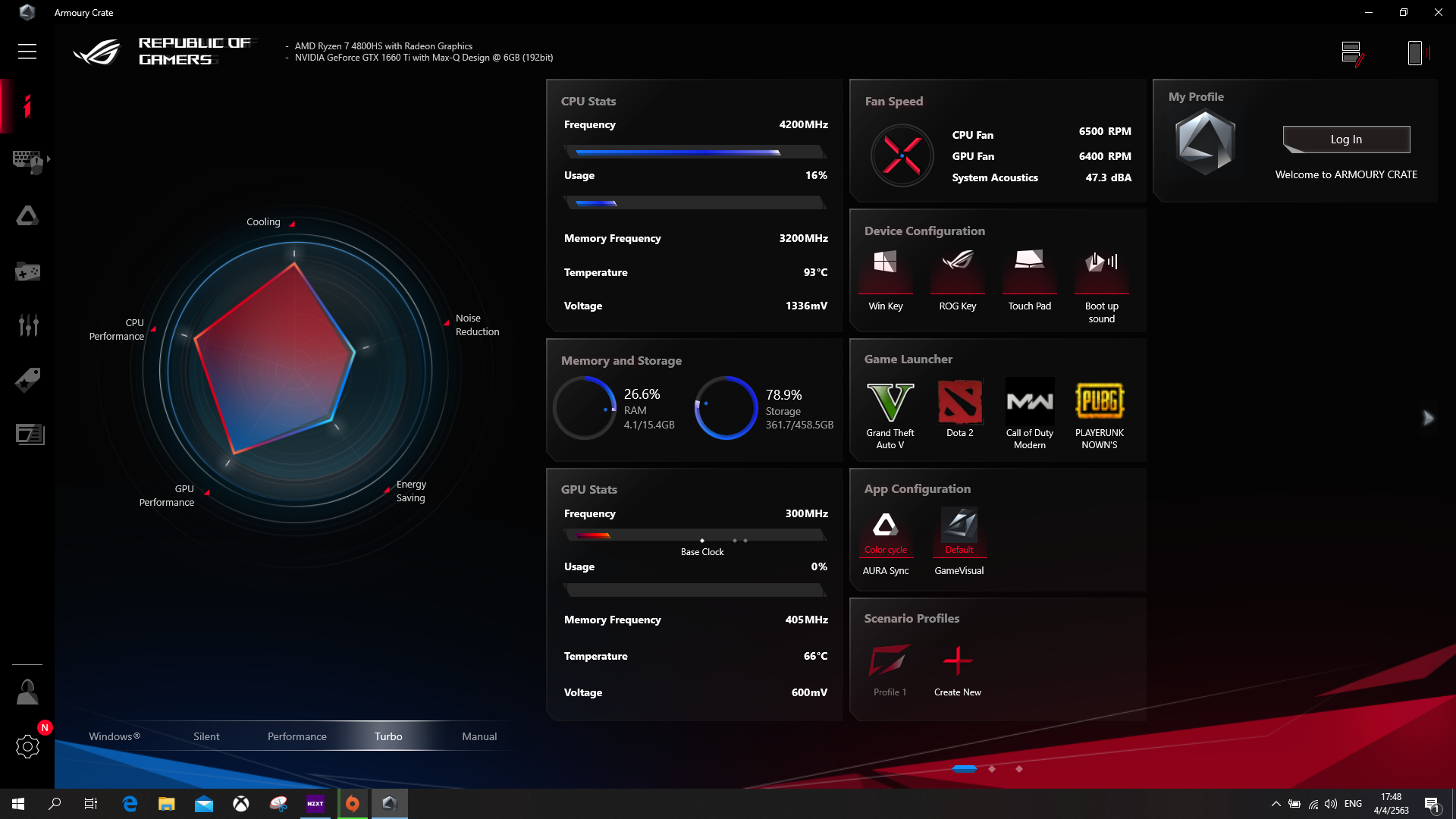Open Scenario Profiles sliders icon in sidebar

(x=28, y=325)
